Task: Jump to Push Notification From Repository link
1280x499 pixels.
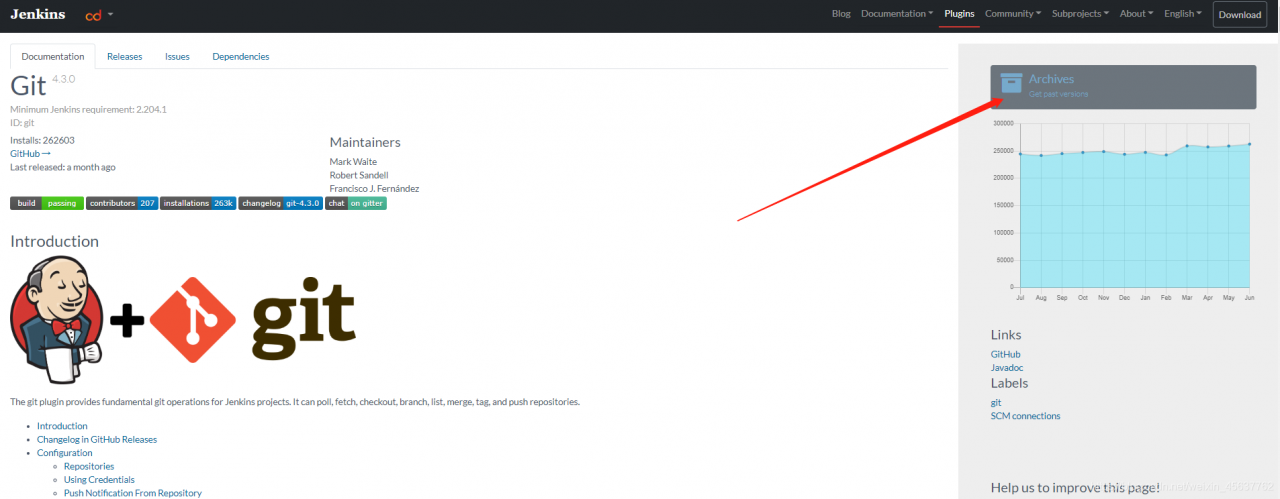Action: [133, 493]
